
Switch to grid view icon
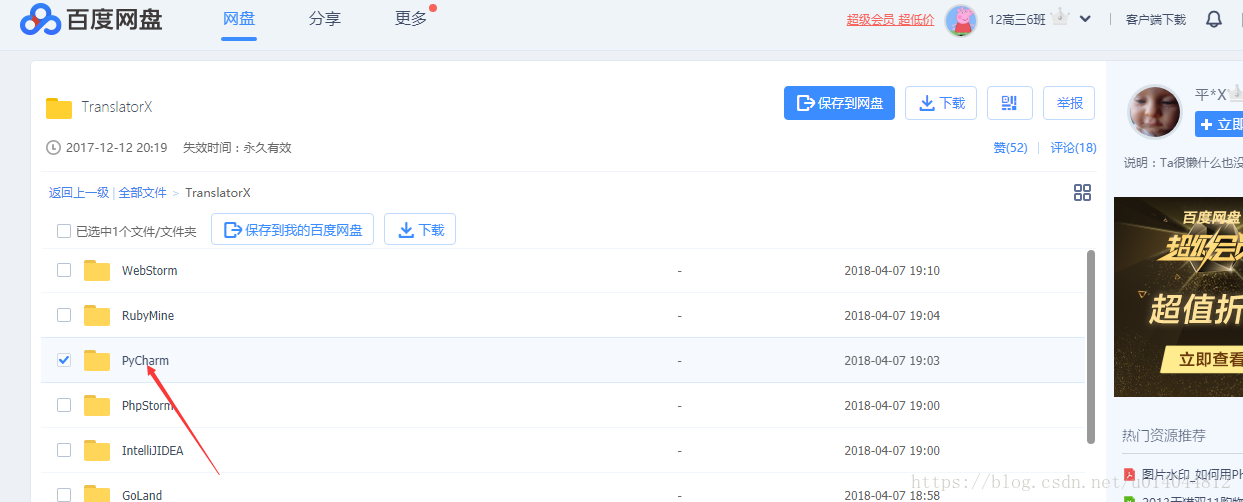1082,192
